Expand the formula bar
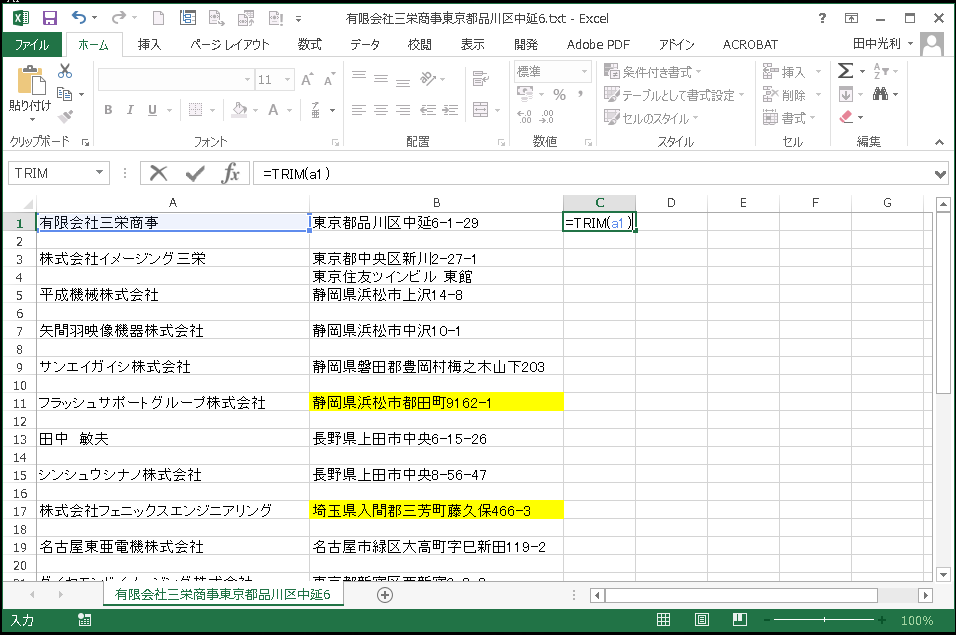This screenshot has height=635, width=956. click(940, 174)
